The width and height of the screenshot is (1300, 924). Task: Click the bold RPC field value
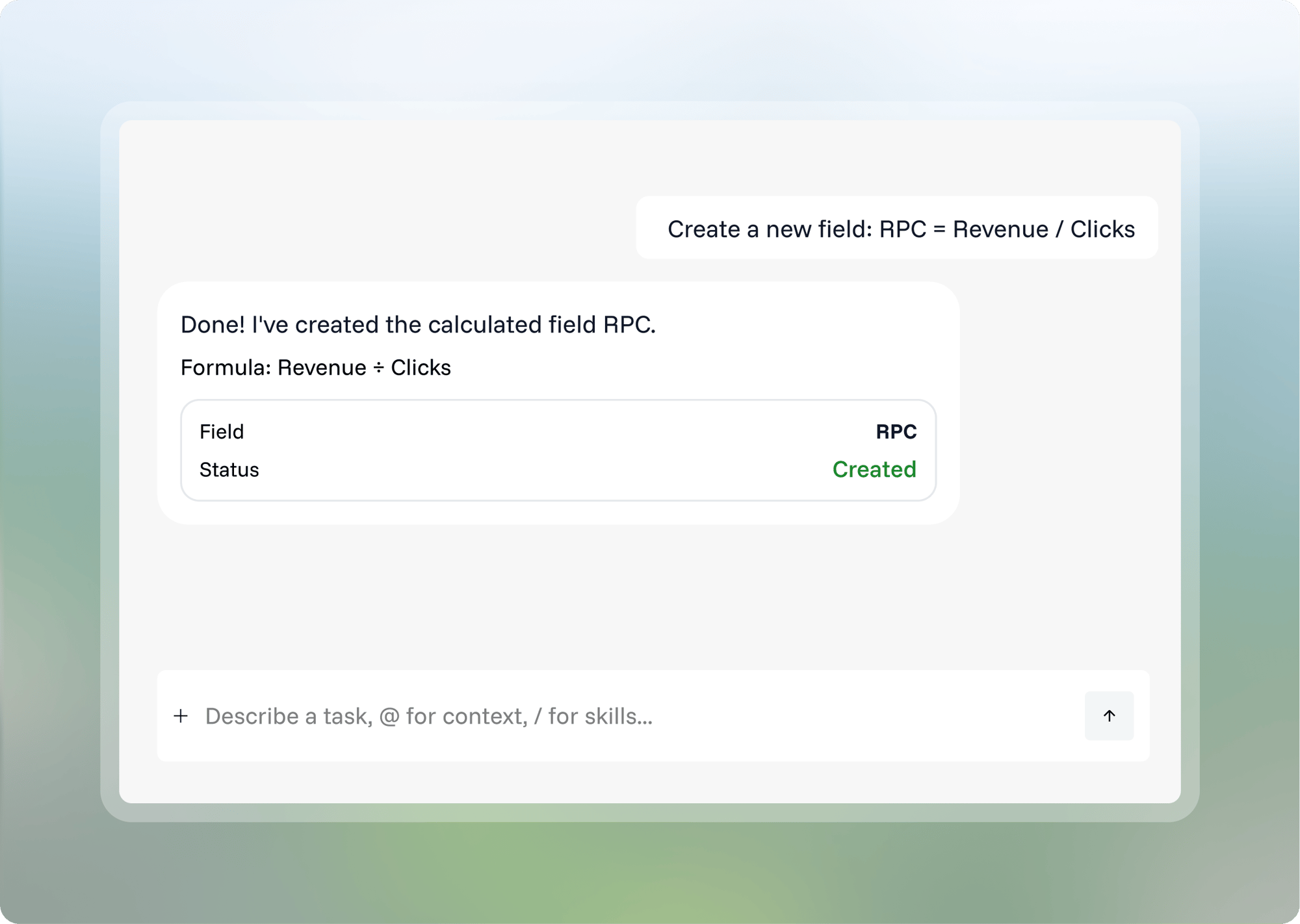click(x=896, y=431)
